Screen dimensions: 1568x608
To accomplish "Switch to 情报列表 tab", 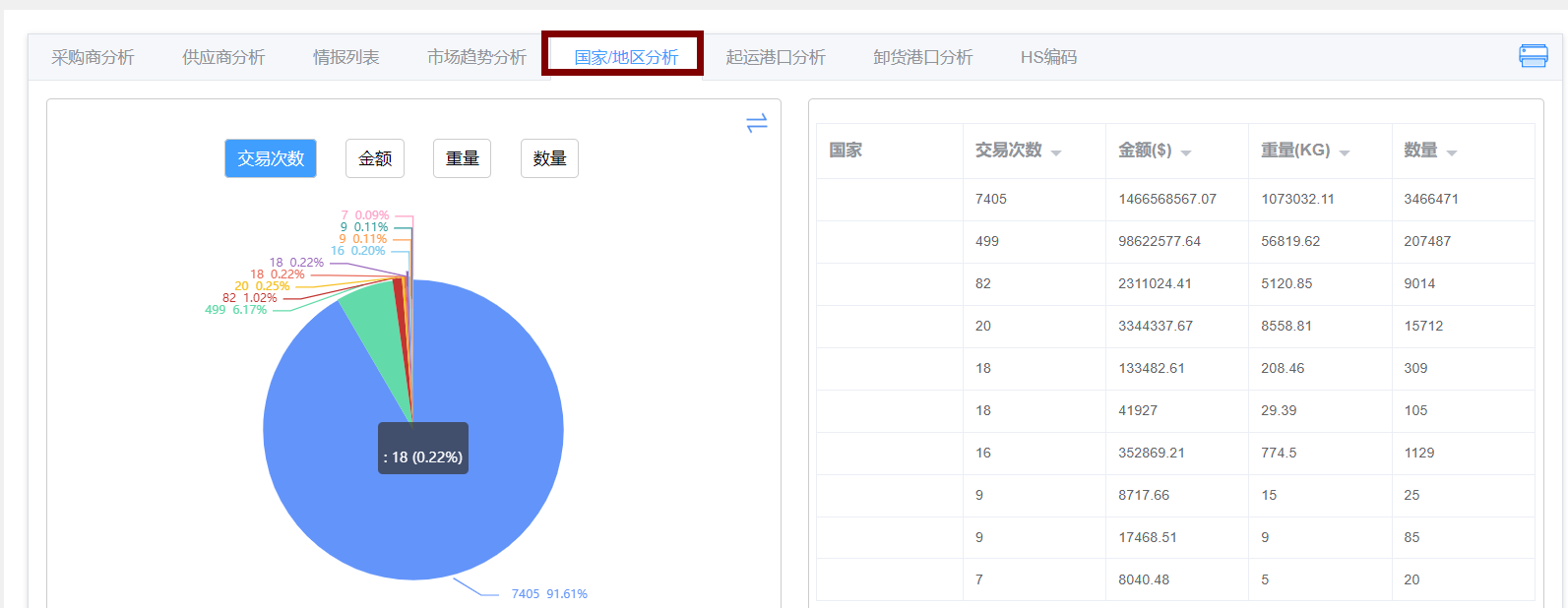I will [345, 57].
